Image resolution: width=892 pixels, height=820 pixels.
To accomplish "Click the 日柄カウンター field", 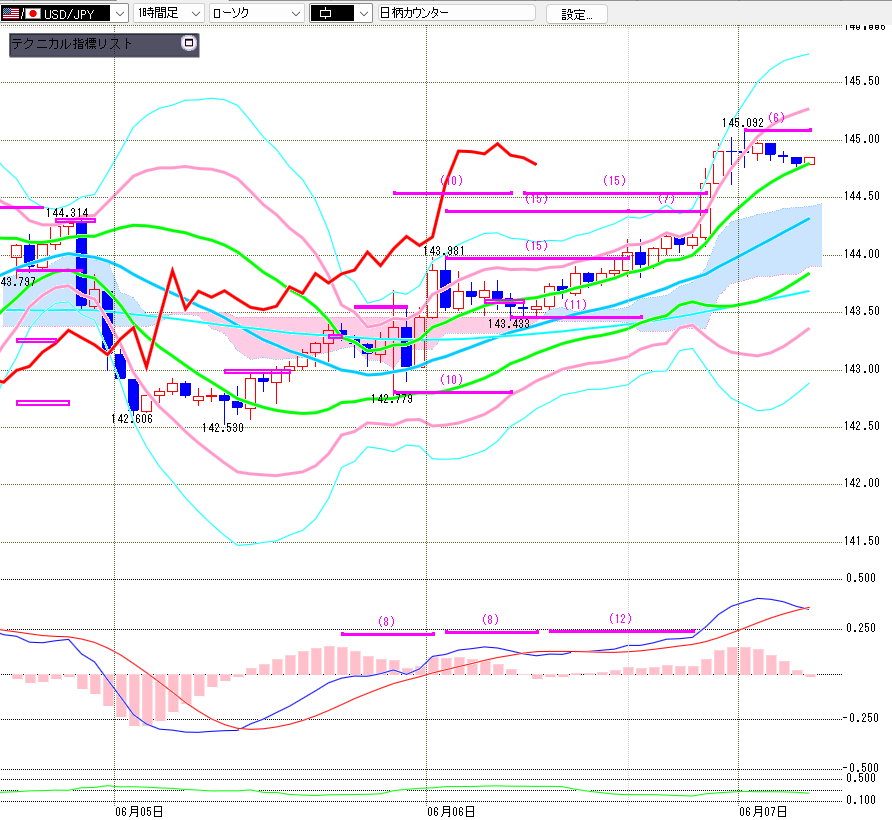I will [x=457, y=13].
